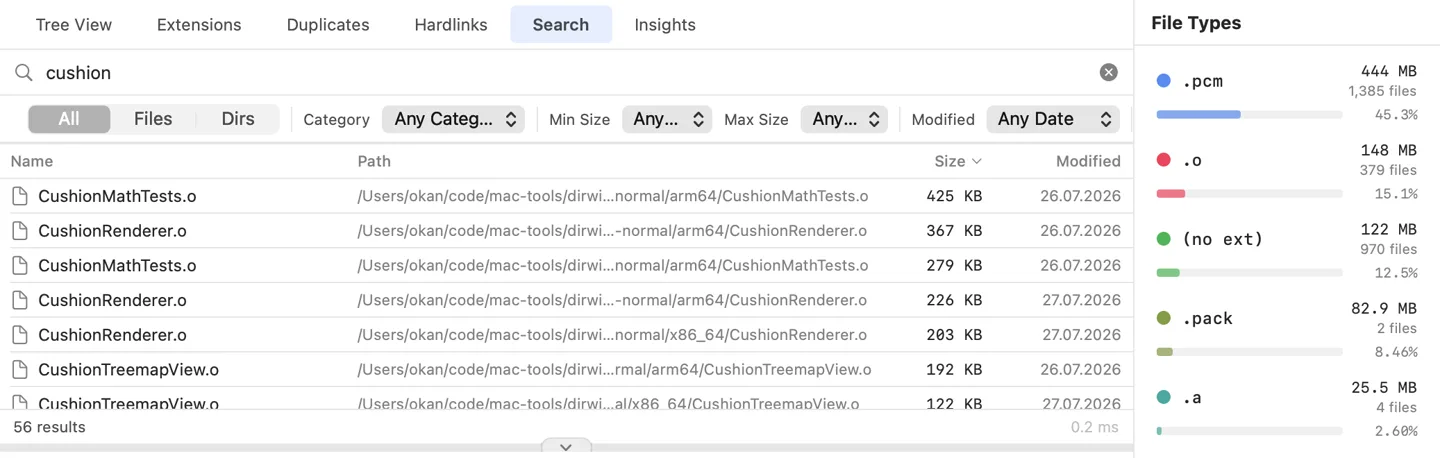Select CushionRenderer.o 367 KB row name
The width and height of the screenshot is (1440, 458).
(112, 231)
